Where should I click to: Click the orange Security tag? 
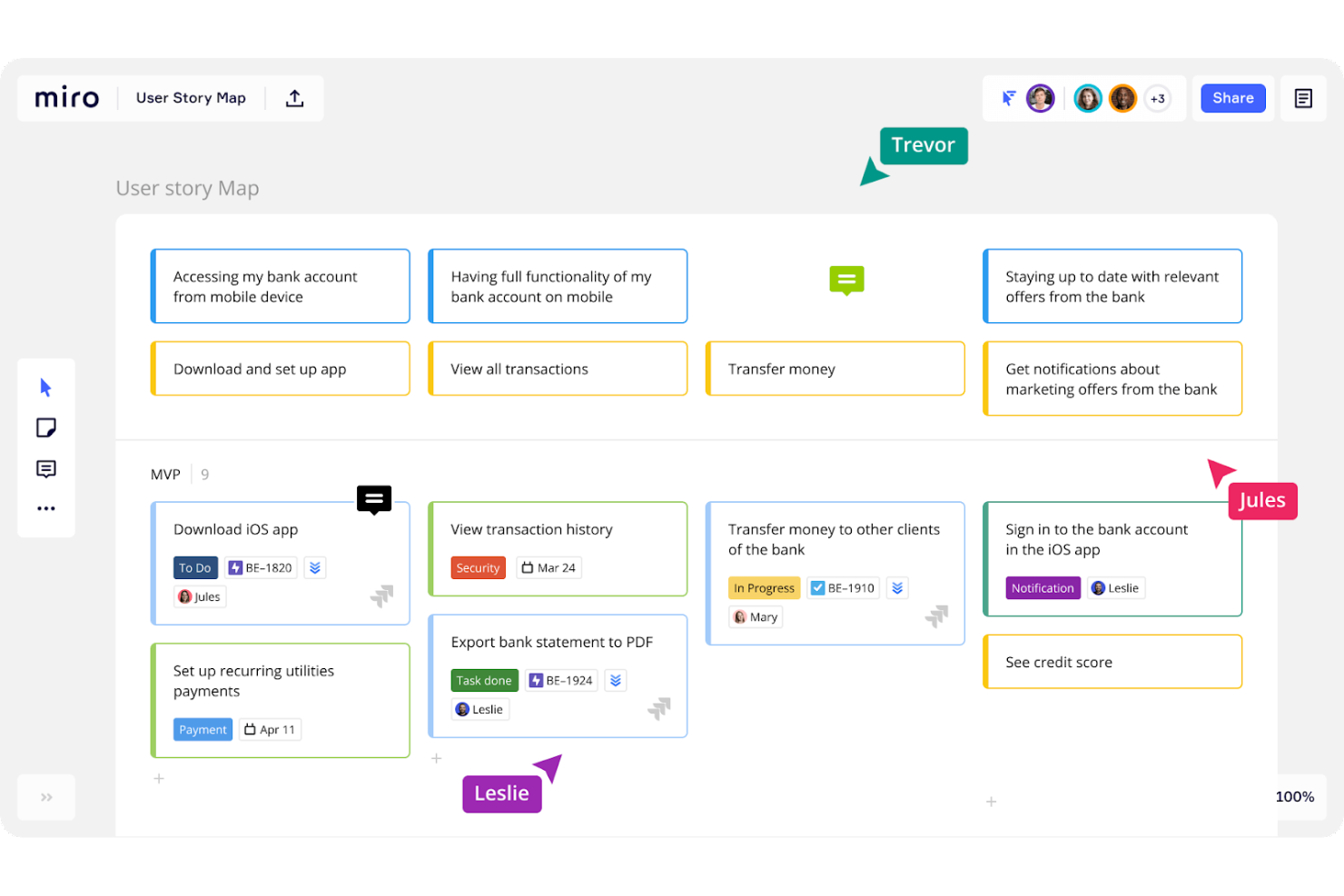(x=478, y=568)
